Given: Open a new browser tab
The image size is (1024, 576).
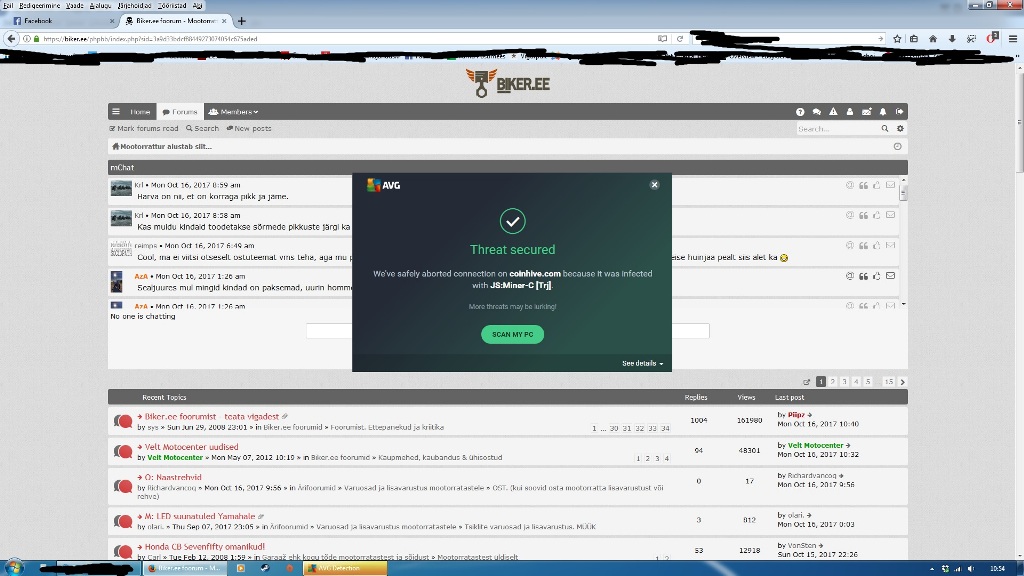Looking at the screenshot, I should (x=242, y=21).
